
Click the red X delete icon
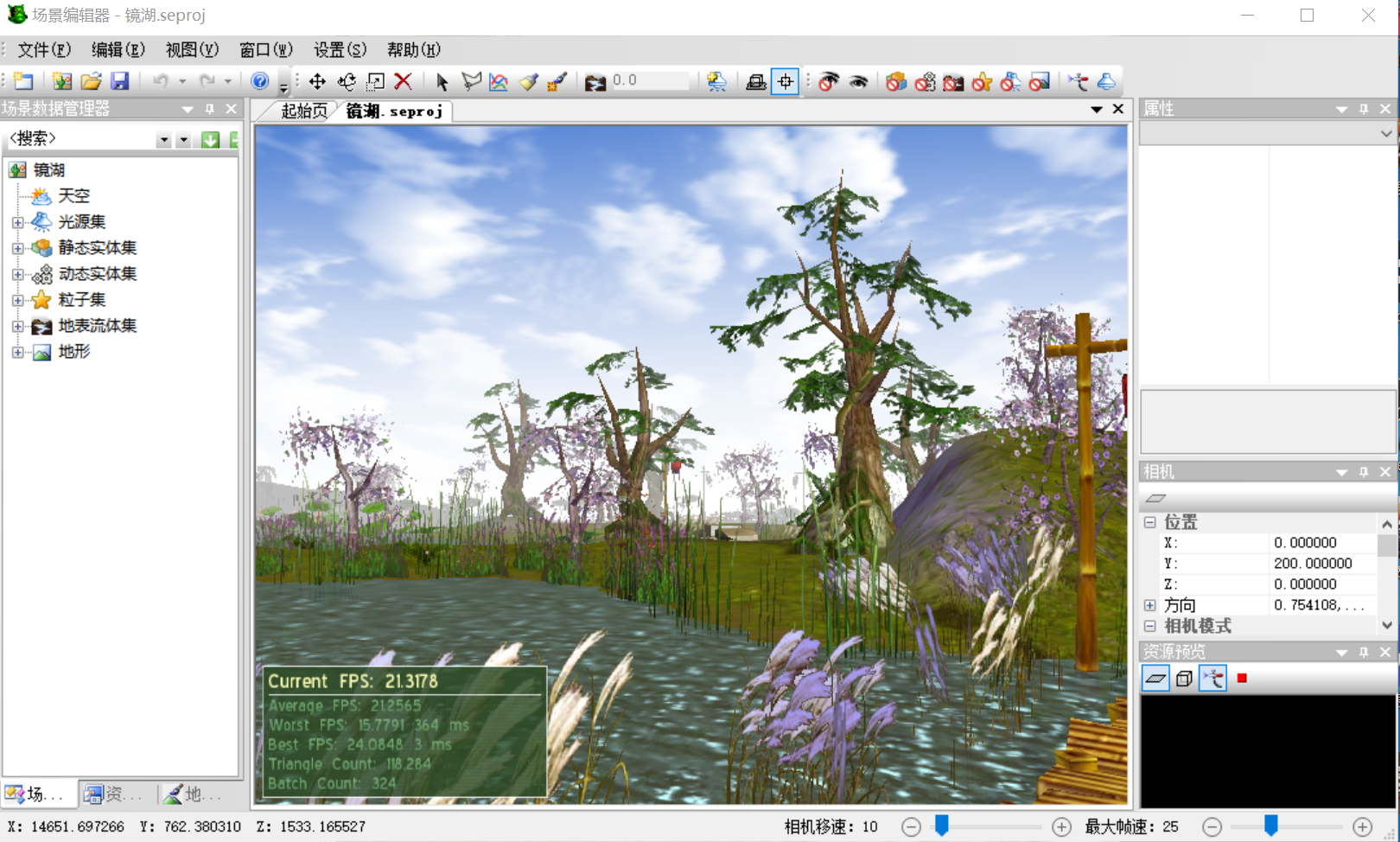(x=403, y=81)
